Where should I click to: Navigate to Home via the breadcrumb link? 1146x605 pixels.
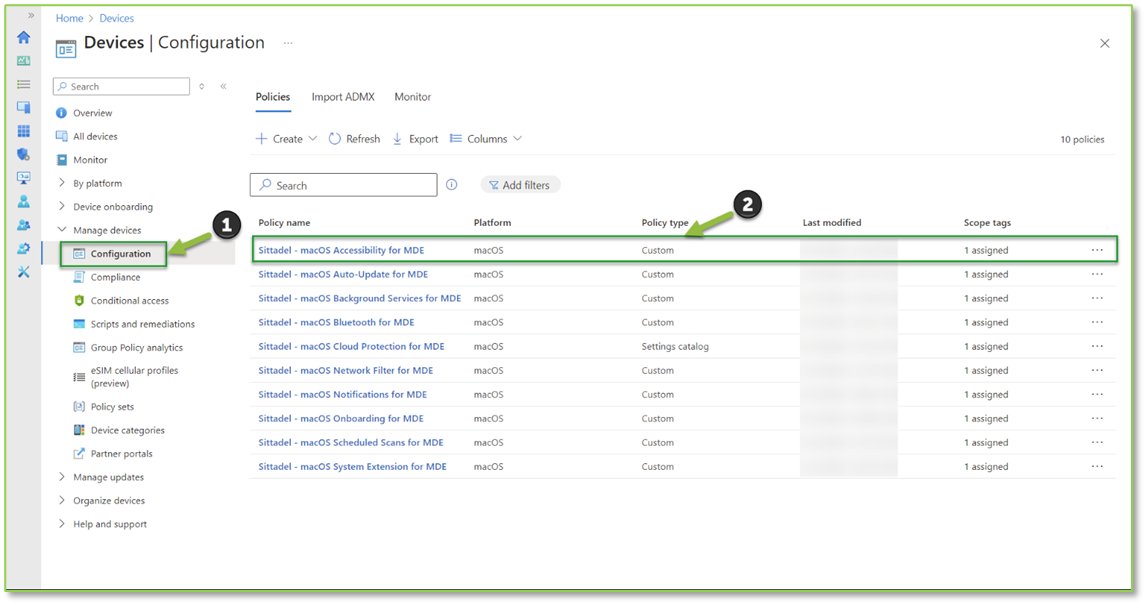[x=69, y=17]
